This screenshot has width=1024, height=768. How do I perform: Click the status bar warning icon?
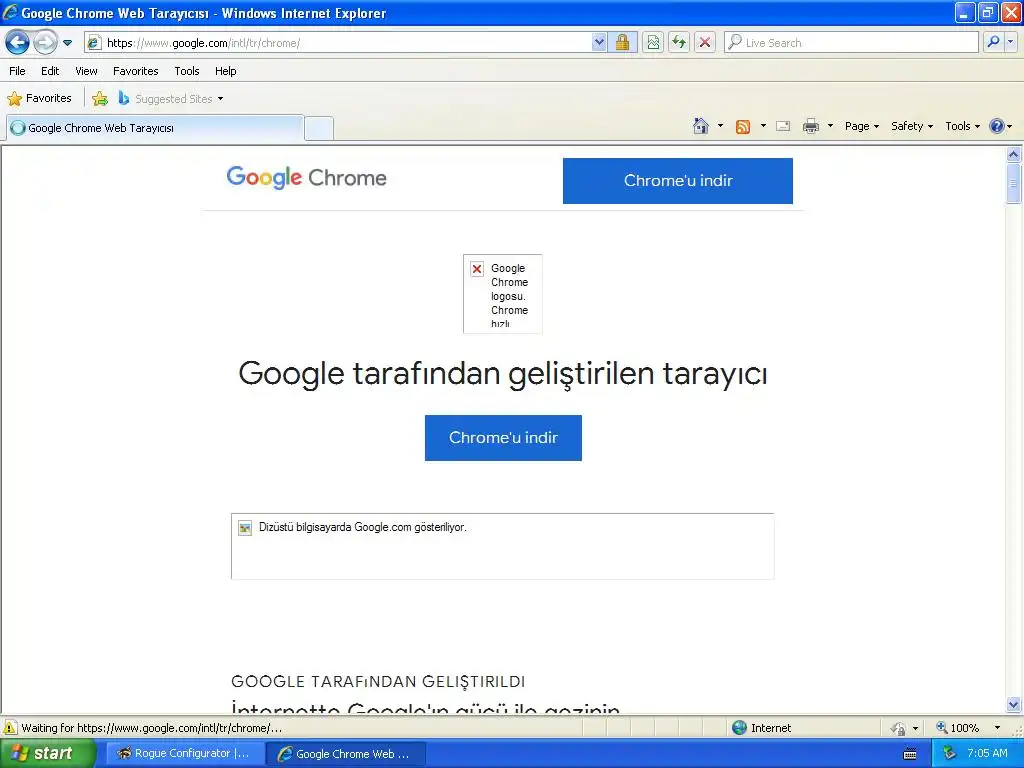(10, 728)
